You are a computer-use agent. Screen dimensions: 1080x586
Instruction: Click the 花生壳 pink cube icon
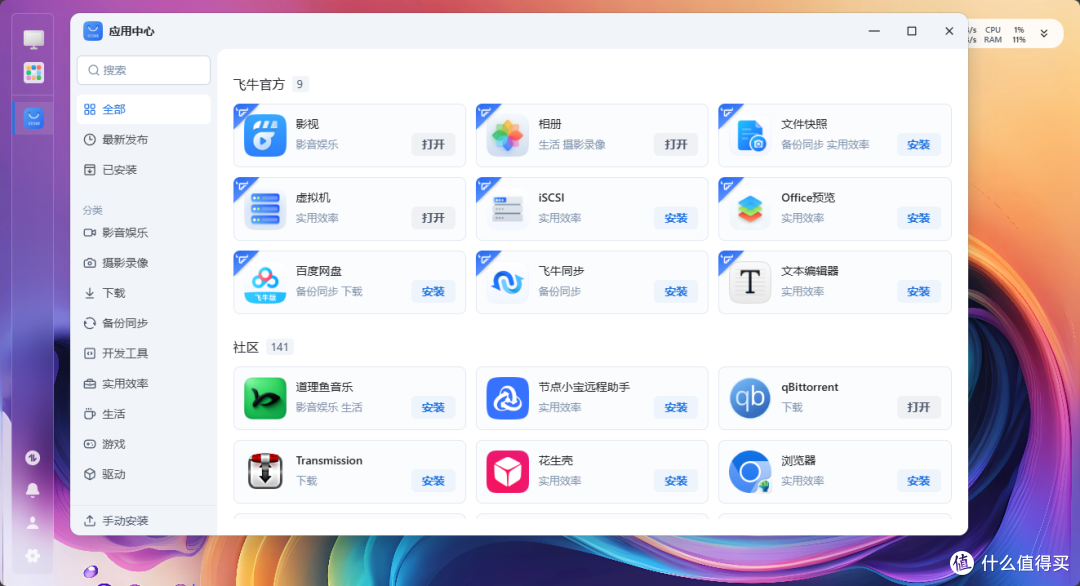coord(508,472)
